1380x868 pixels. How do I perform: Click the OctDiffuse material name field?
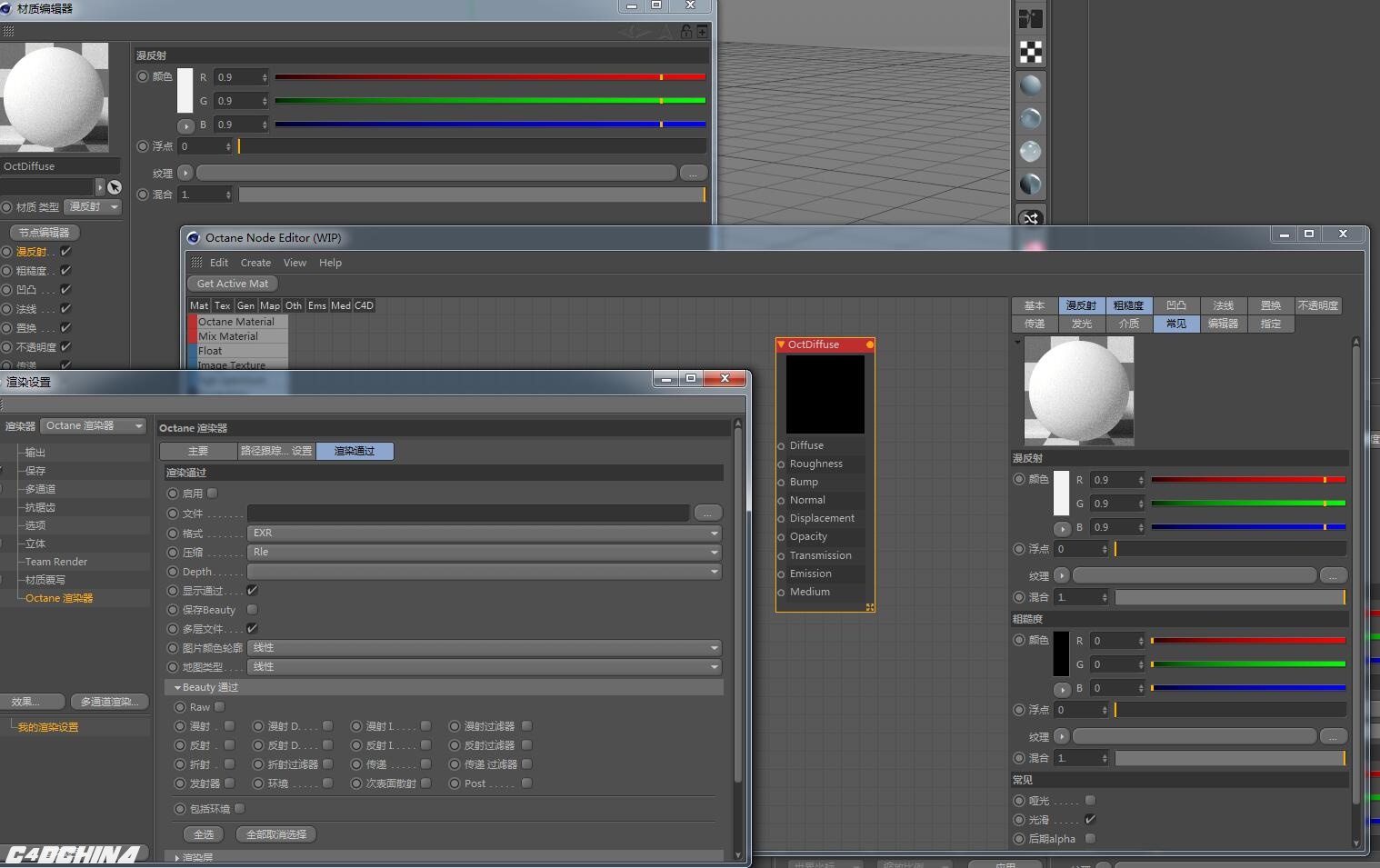coord(60,166)
